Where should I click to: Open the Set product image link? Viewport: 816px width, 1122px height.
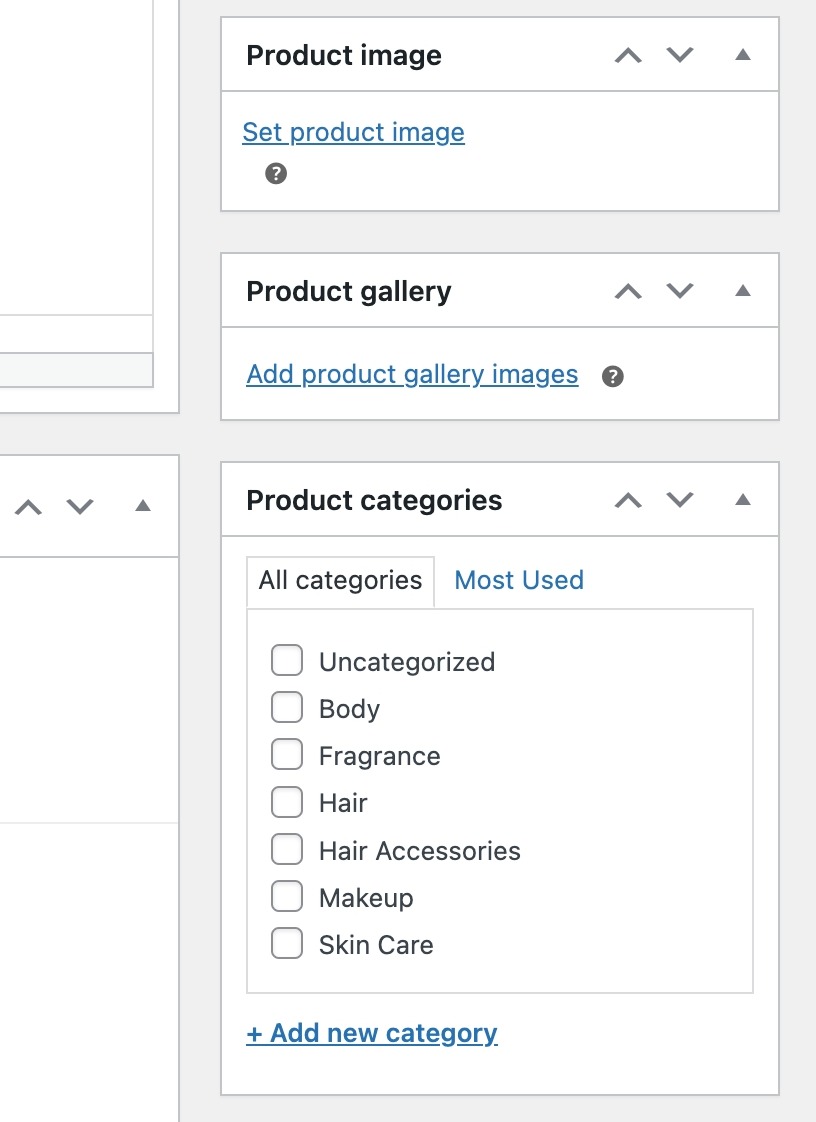tap(353, 132)
